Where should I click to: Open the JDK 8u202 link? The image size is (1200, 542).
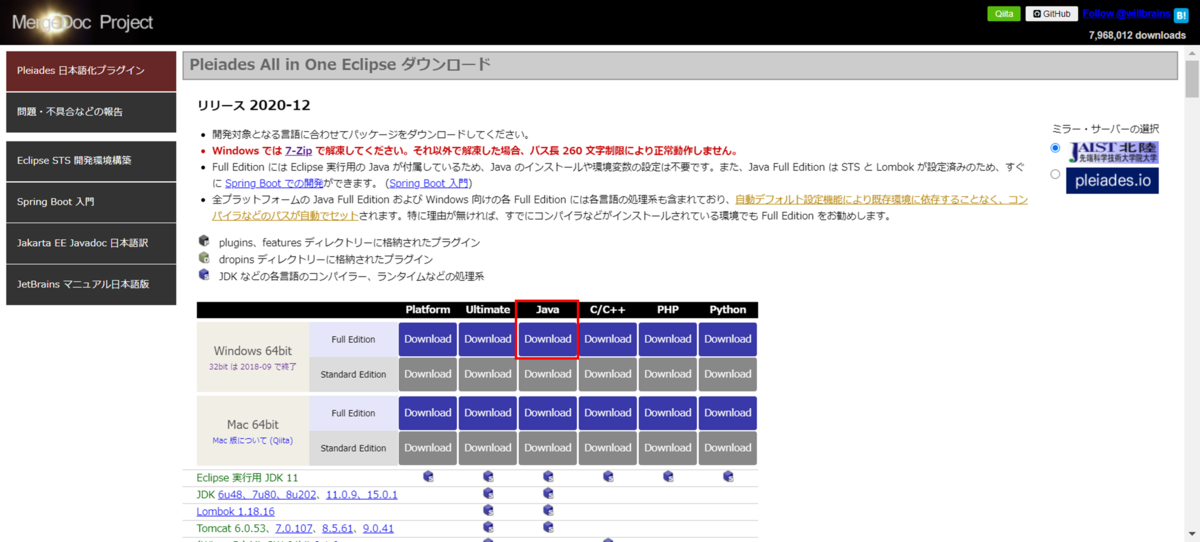pos(302,495)
